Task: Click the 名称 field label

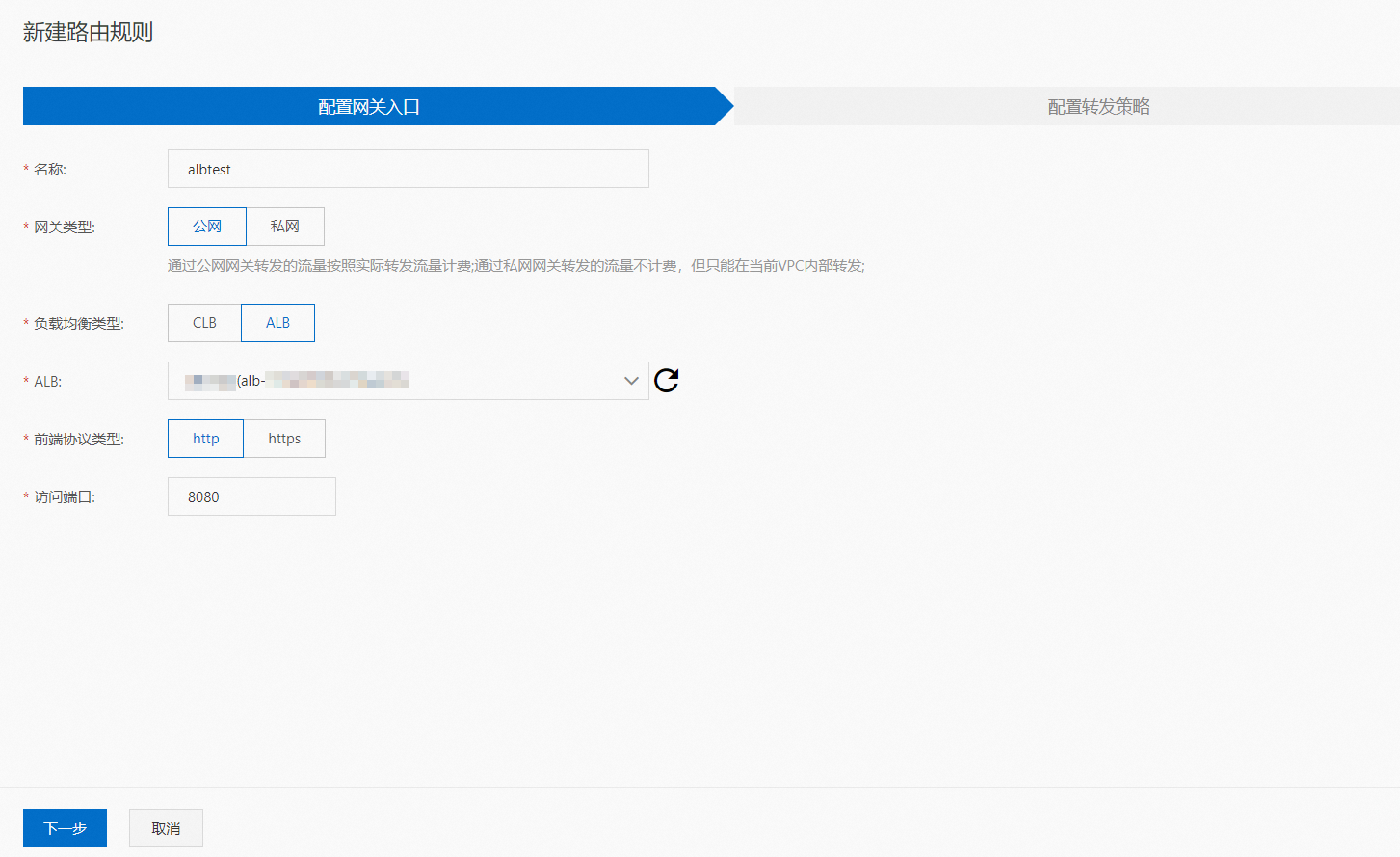Action: pos(50,170)
